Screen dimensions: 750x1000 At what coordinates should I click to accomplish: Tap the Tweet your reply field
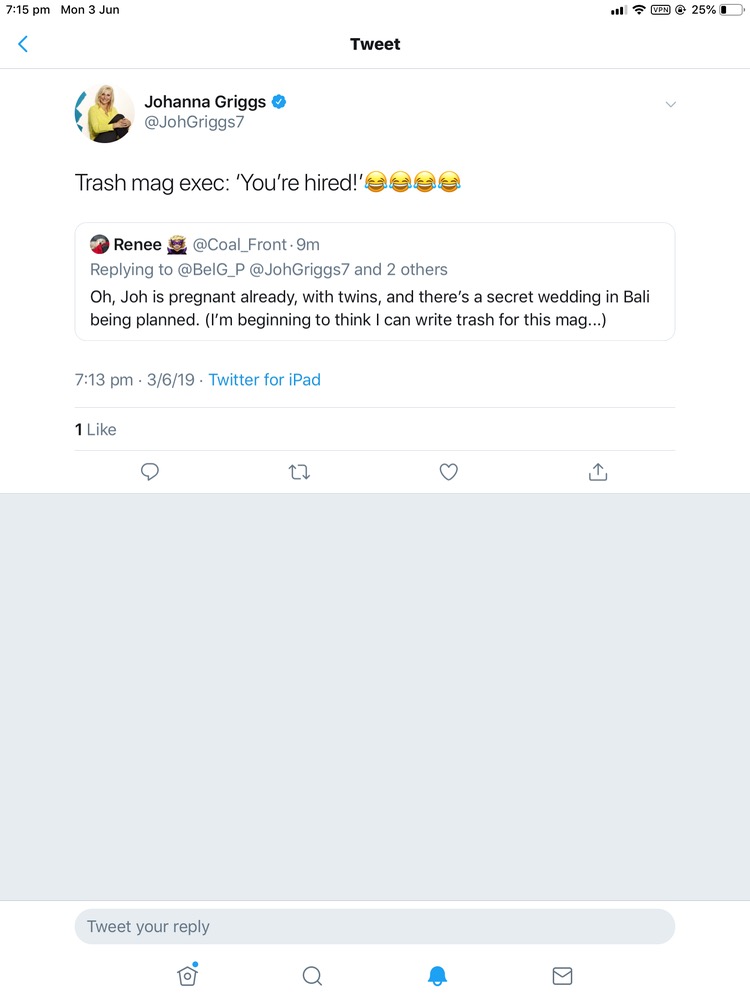point(374,926)
